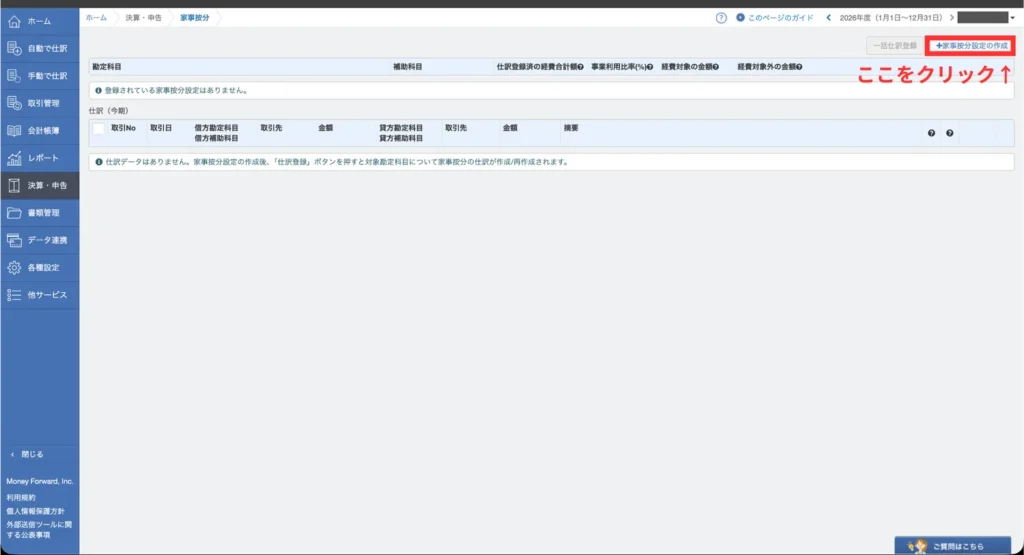The height and width of the screenshot is (555, 1024).
Task: Open 取引管理 via its sidebar icon
Action: tap(14, 103)
